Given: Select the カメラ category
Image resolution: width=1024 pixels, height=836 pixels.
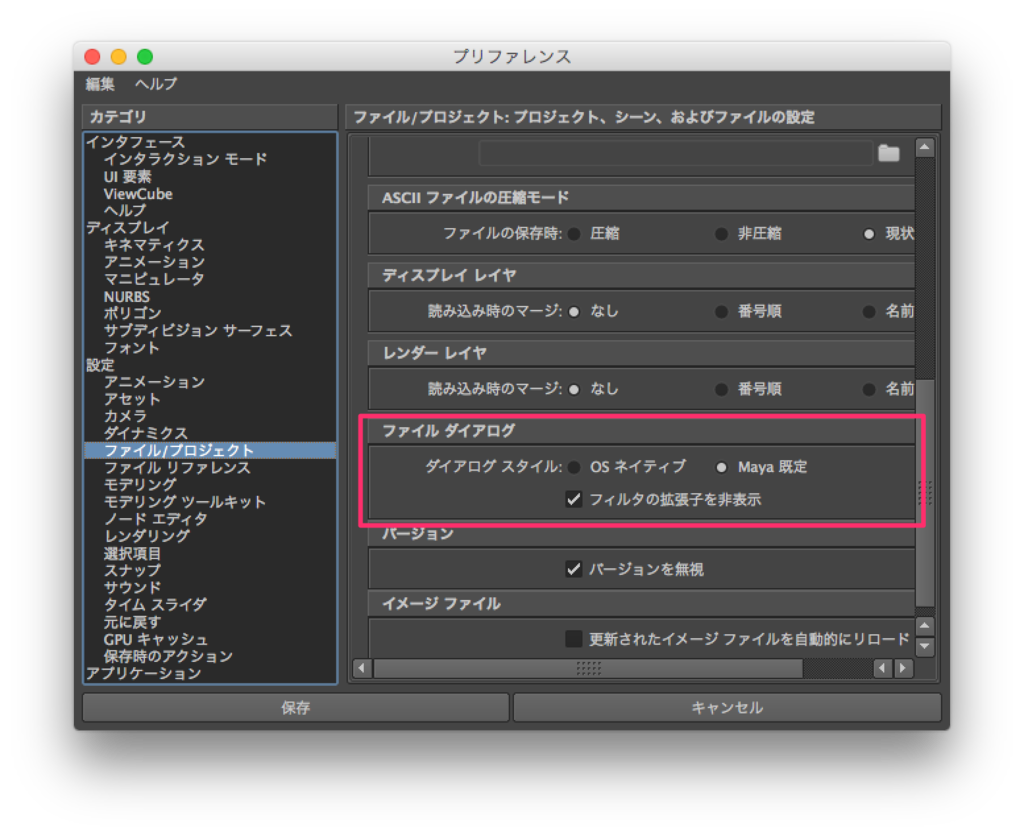Looking at the screenshot, I should pyautogui.click(x=127, y=415).
